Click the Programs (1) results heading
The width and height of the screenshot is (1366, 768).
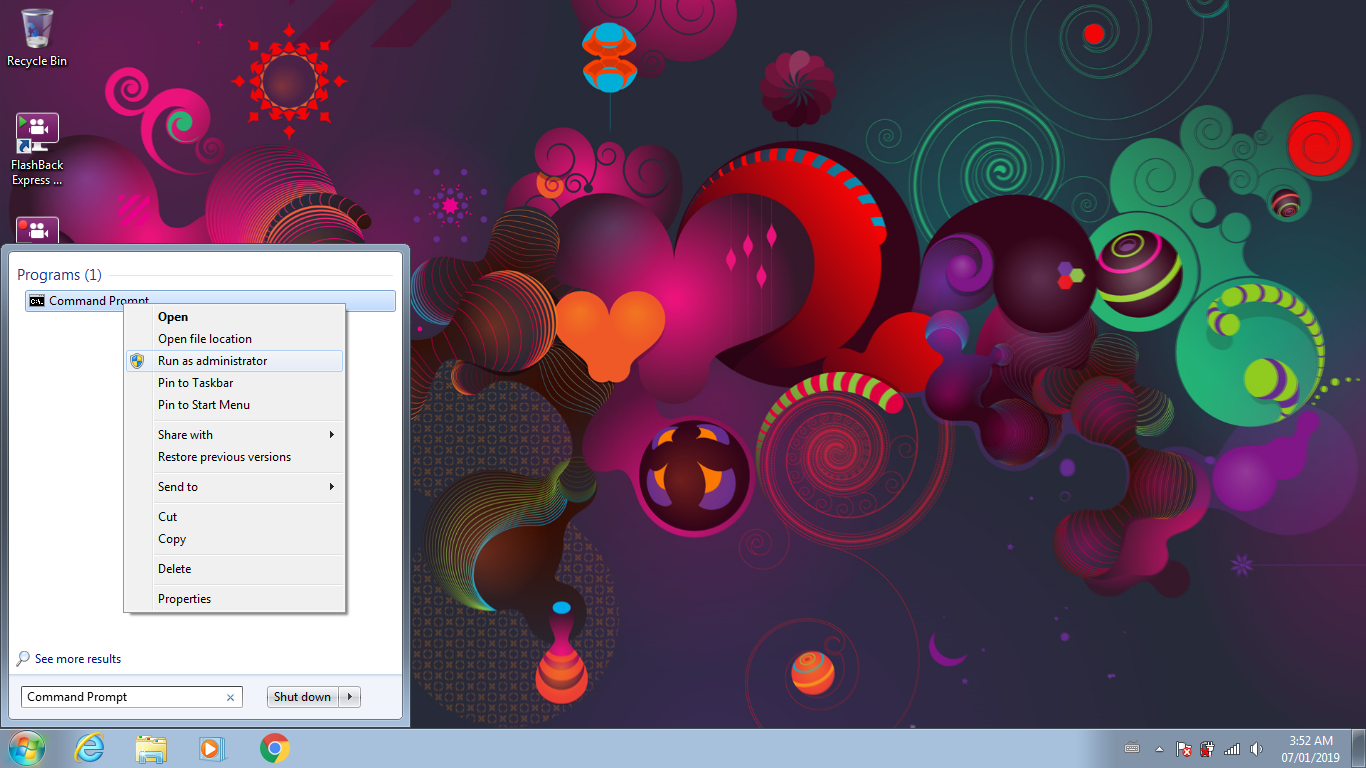pyautogui.click(x=59, y=275)
